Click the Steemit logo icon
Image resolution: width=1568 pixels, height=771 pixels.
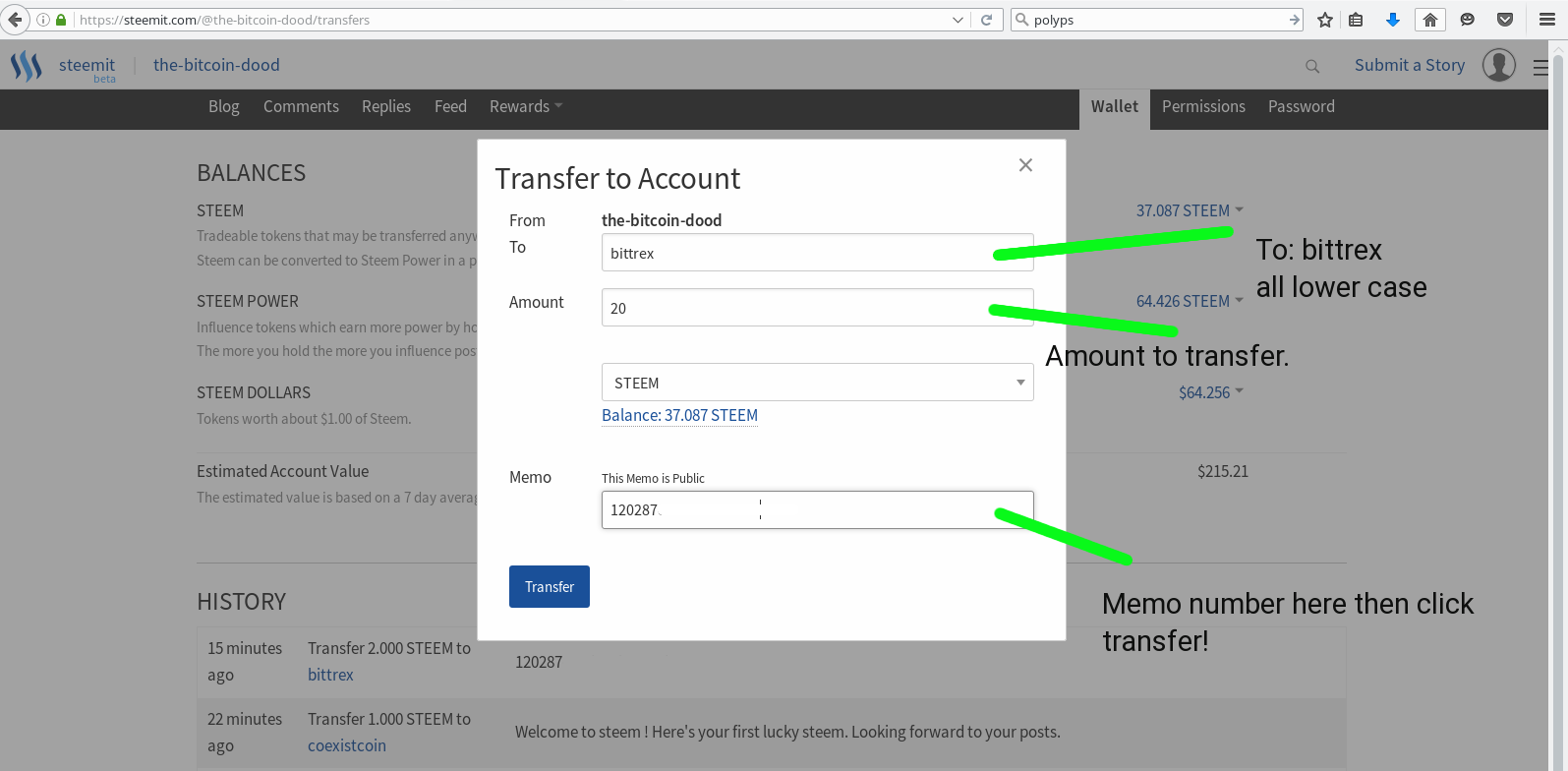click(x=27, y=66)
